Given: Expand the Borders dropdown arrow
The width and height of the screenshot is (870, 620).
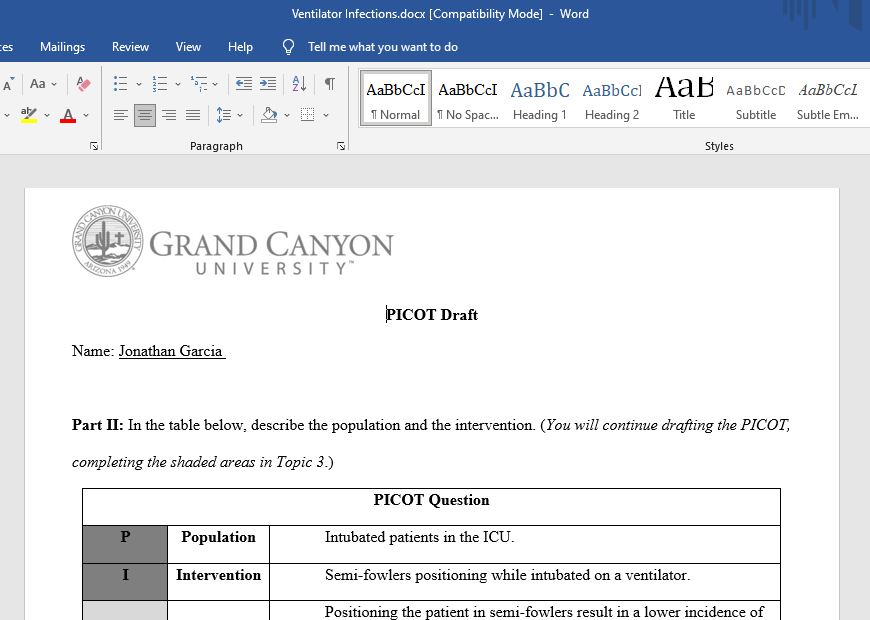Looking at the screenshot, I should point(326,115).
